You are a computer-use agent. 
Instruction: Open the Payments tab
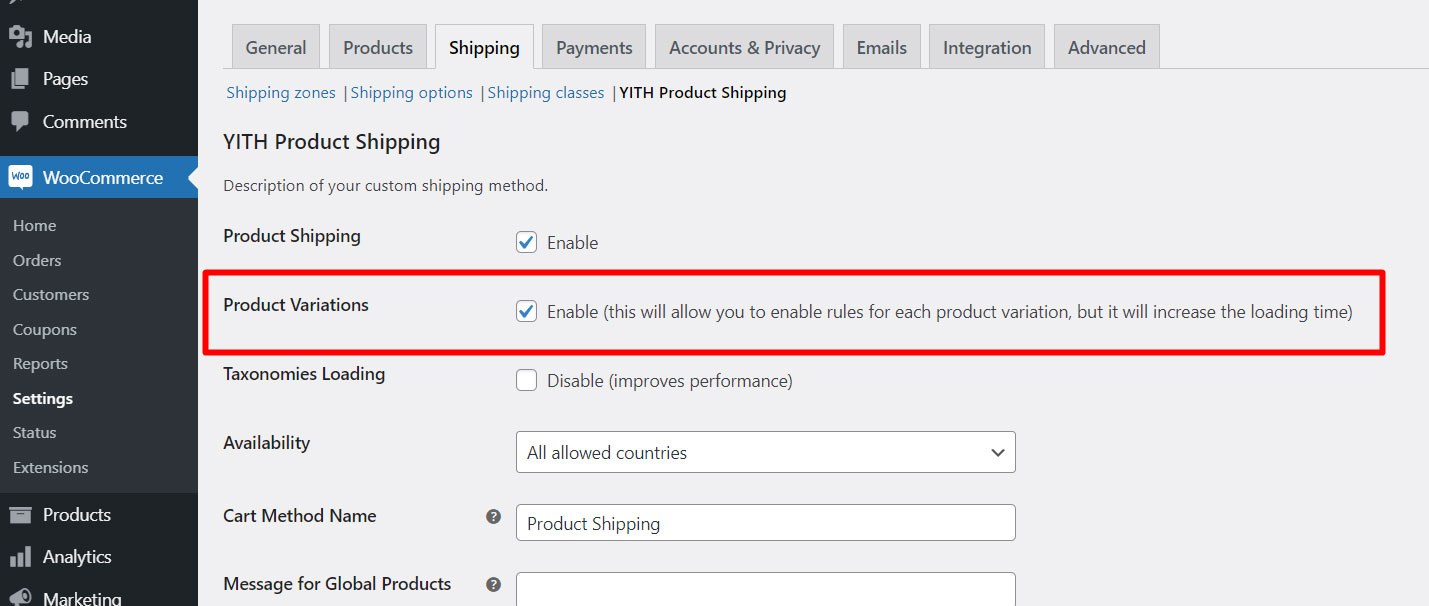[x=594, y=47]
